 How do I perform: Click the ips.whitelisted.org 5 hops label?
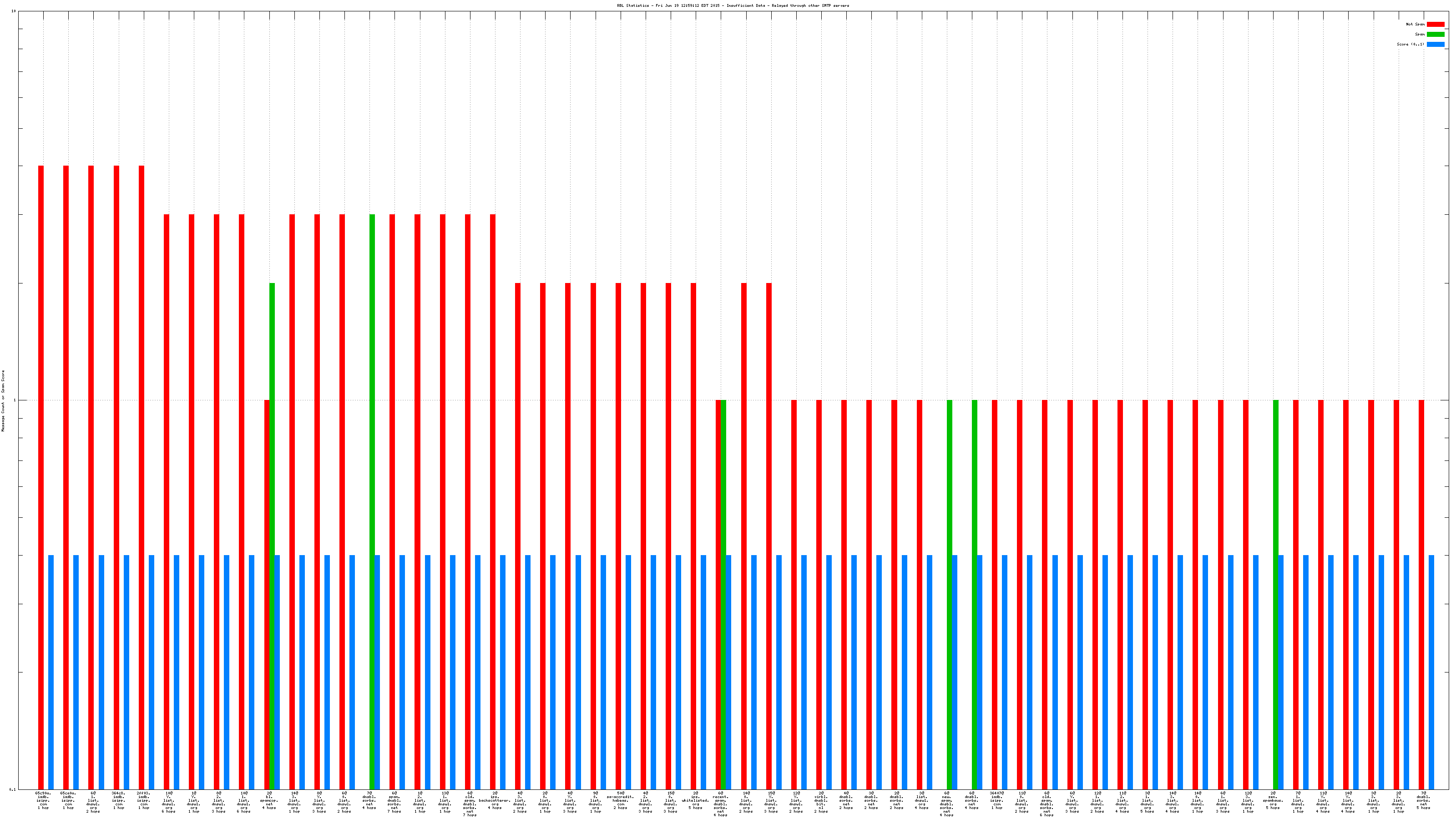(695, 800)
